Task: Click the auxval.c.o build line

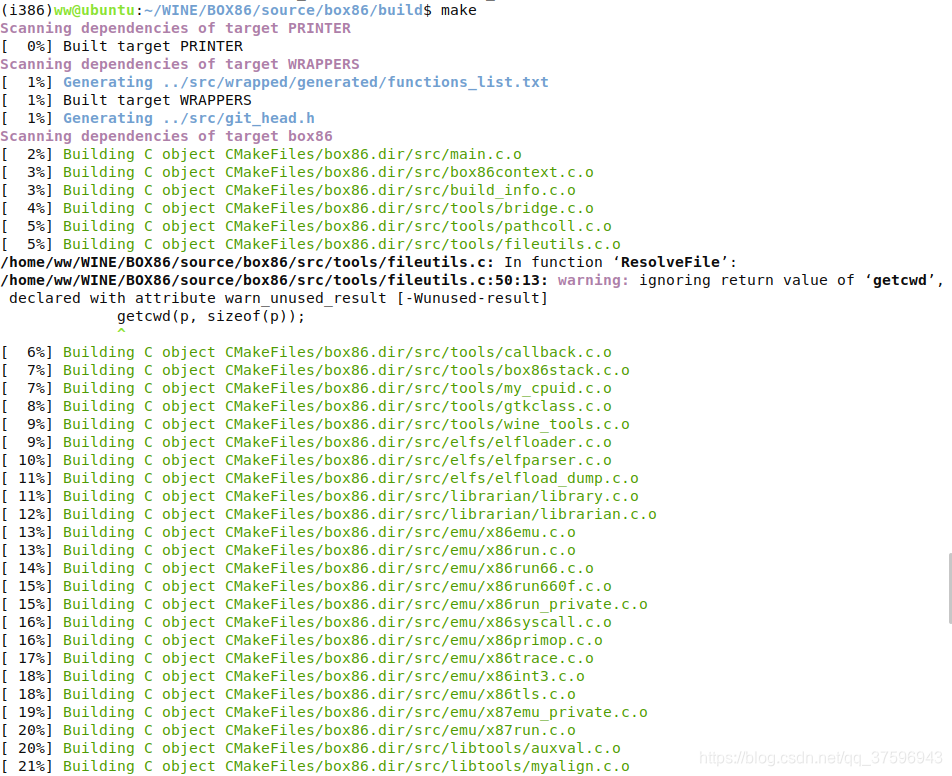Action: pos(310,749)
